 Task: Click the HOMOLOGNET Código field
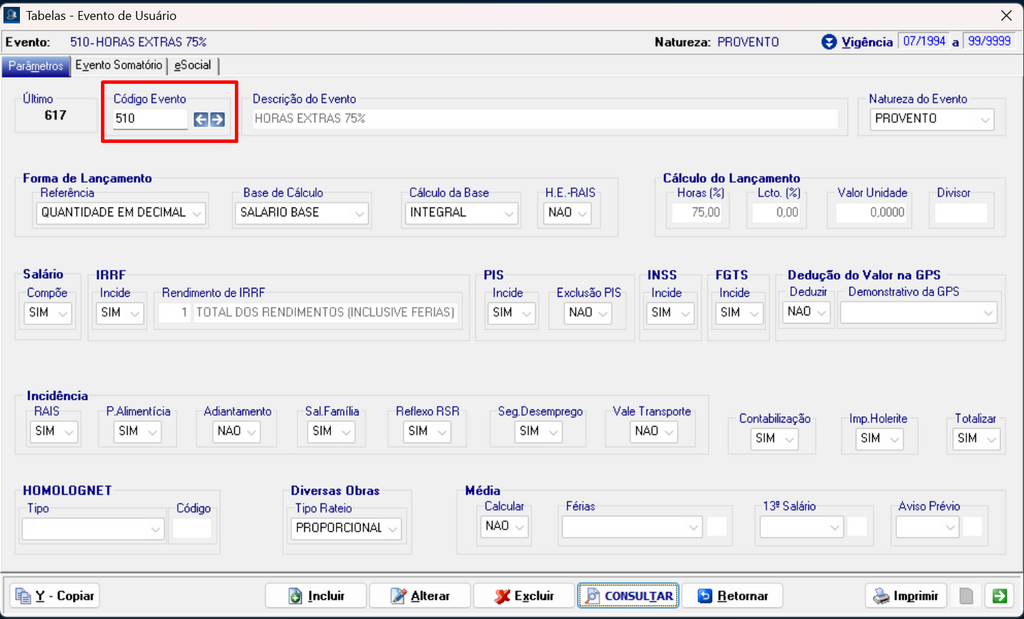(193, 528)
